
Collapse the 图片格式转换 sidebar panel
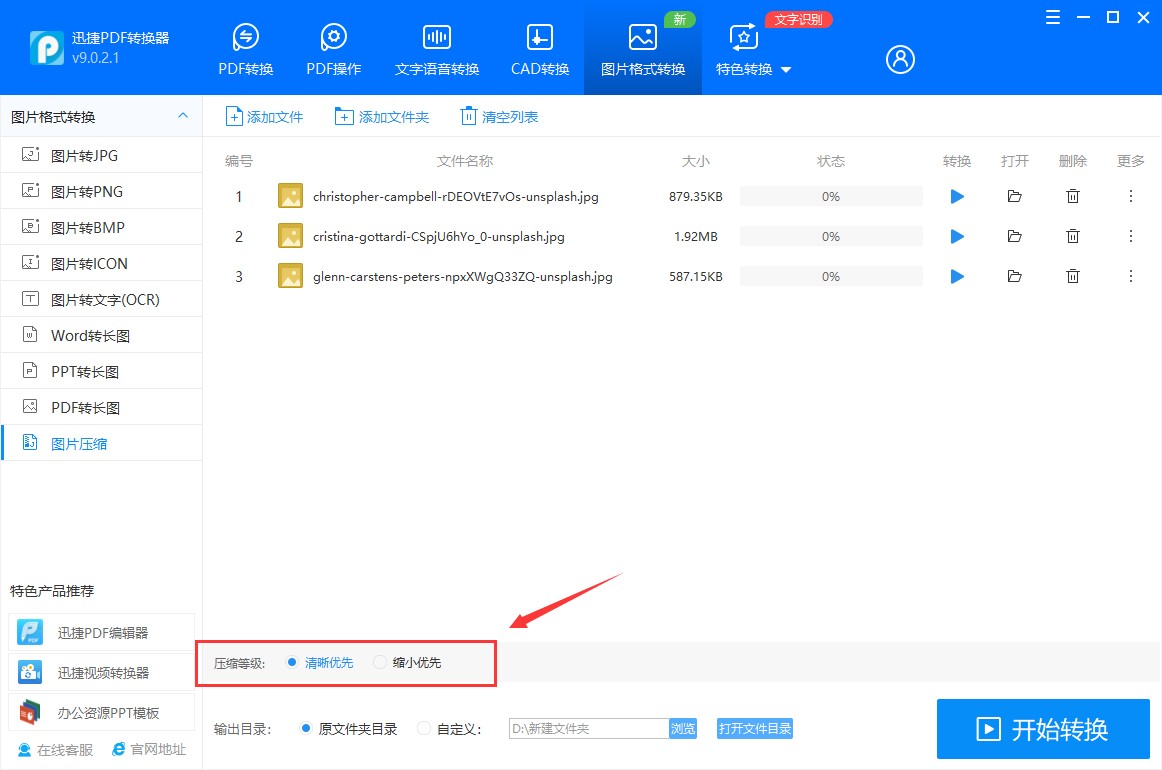[x=183, y=116]
